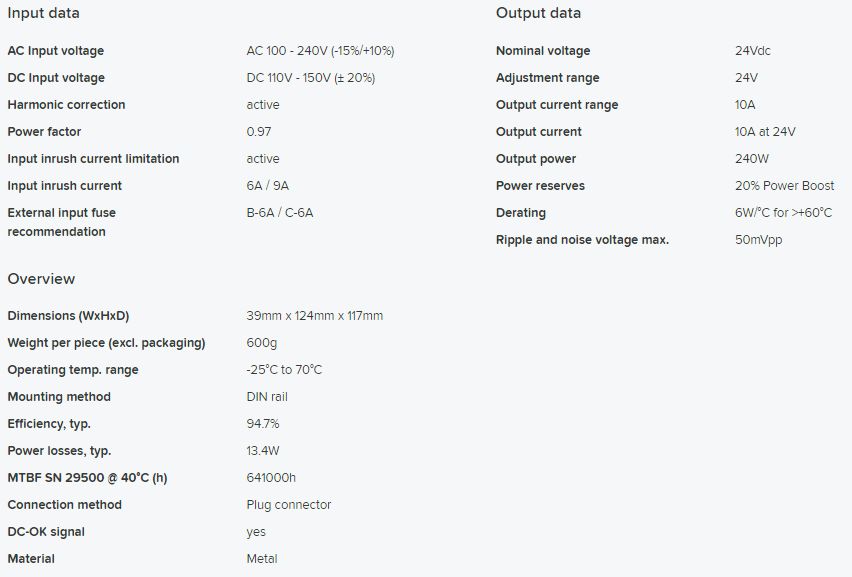Select the 6A / 9A inrush value
Screen dimensions: 852x577
[x=268, y=186]
